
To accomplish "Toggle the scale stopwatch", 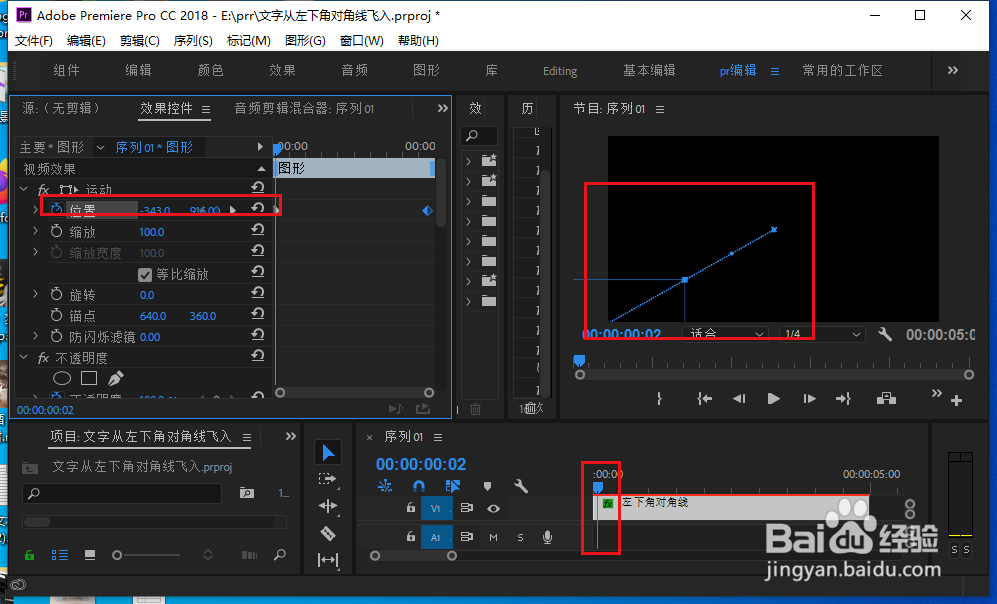I will [57, 231].
